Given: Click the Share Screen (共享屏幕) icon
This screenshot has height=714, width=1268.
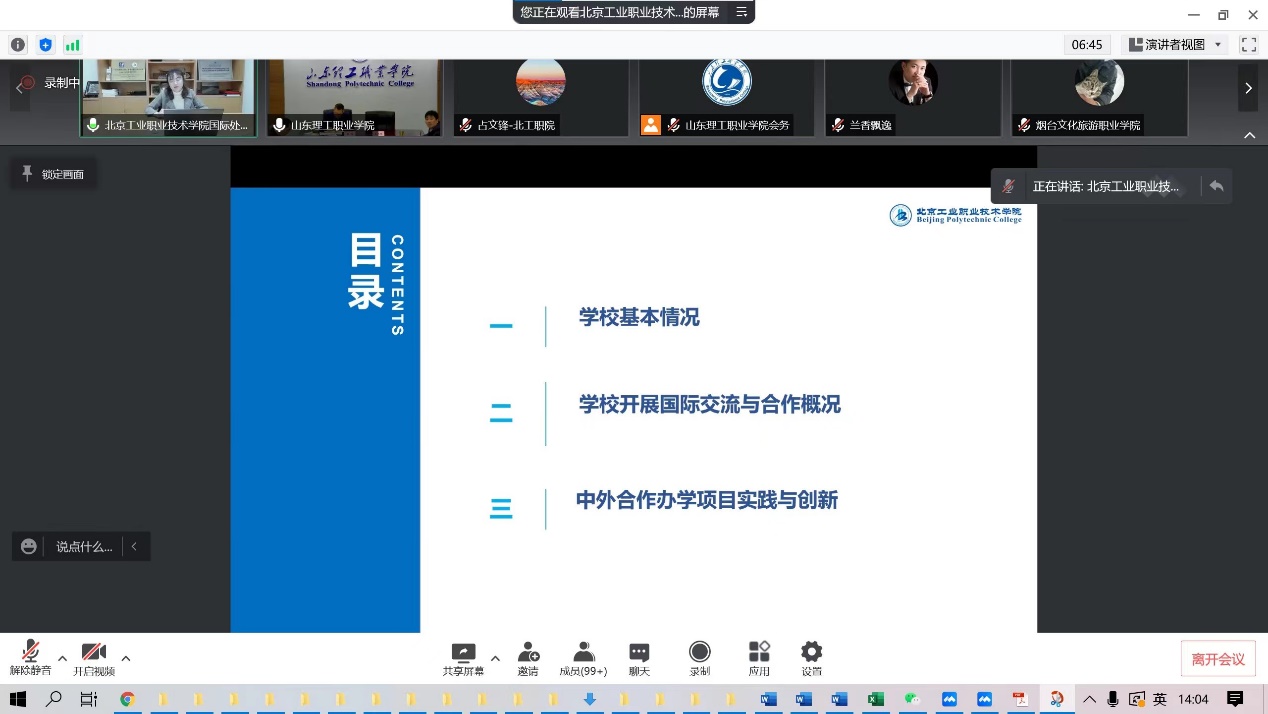Looking at the screenshot, I should (x=463, y=653).
